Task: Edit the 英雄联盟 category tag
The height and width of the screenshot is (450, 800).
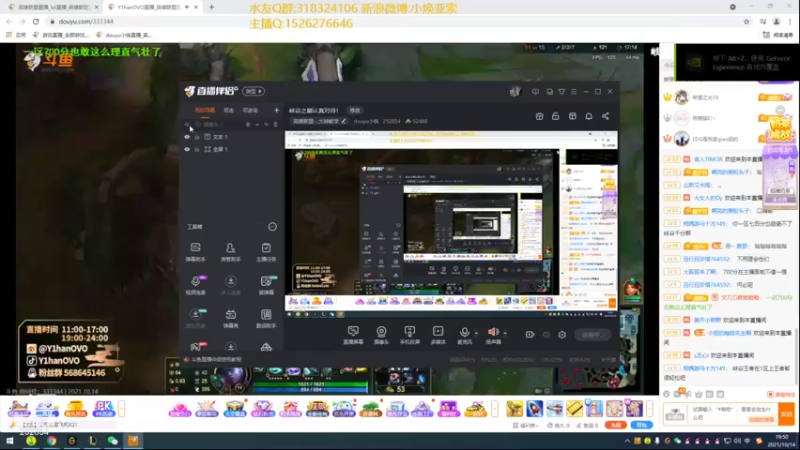Action: pos(319,121)
